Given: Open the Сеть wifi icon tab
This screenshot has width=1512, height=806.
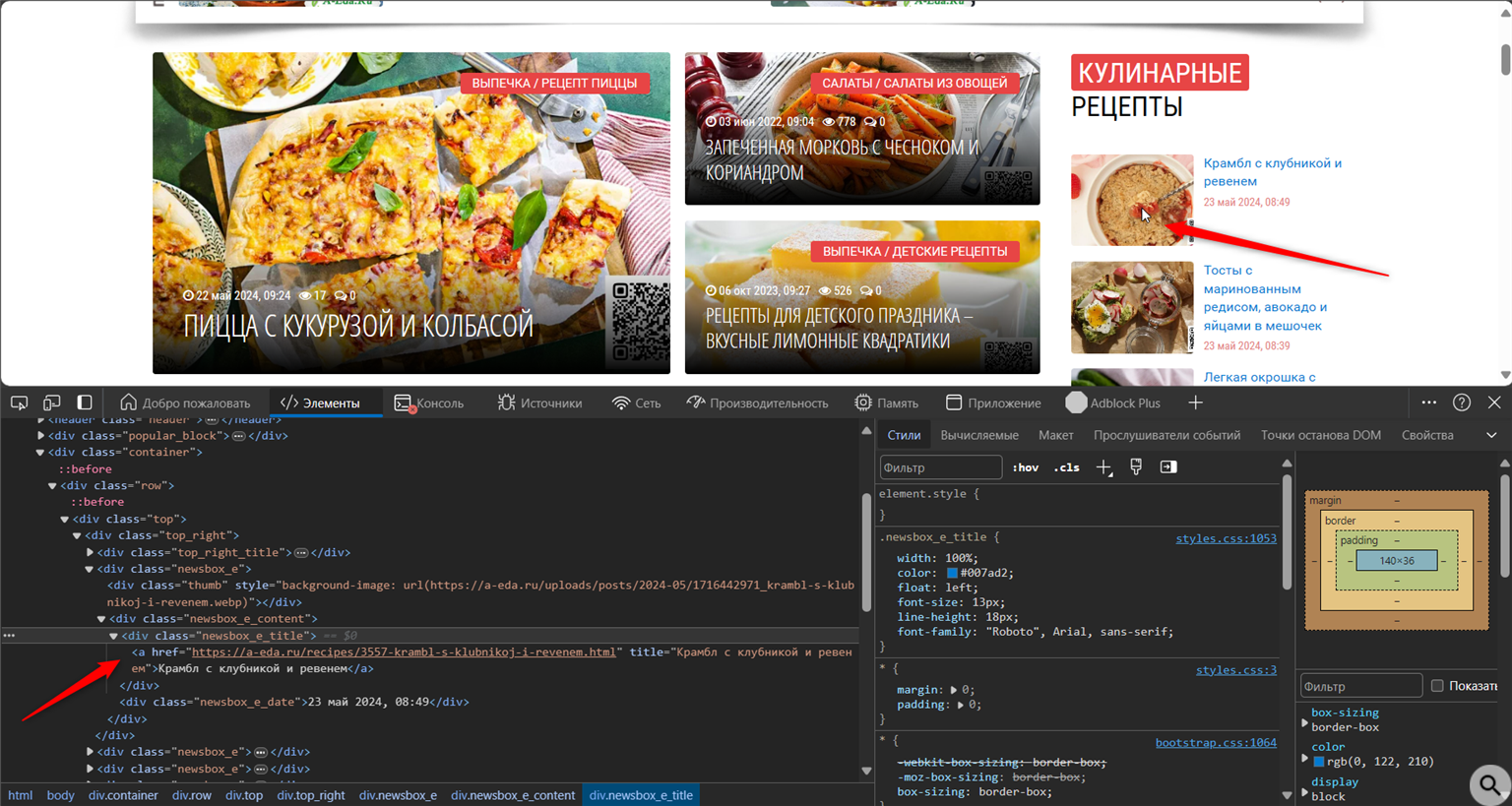Looking at the screenshot, I should 636,403.
